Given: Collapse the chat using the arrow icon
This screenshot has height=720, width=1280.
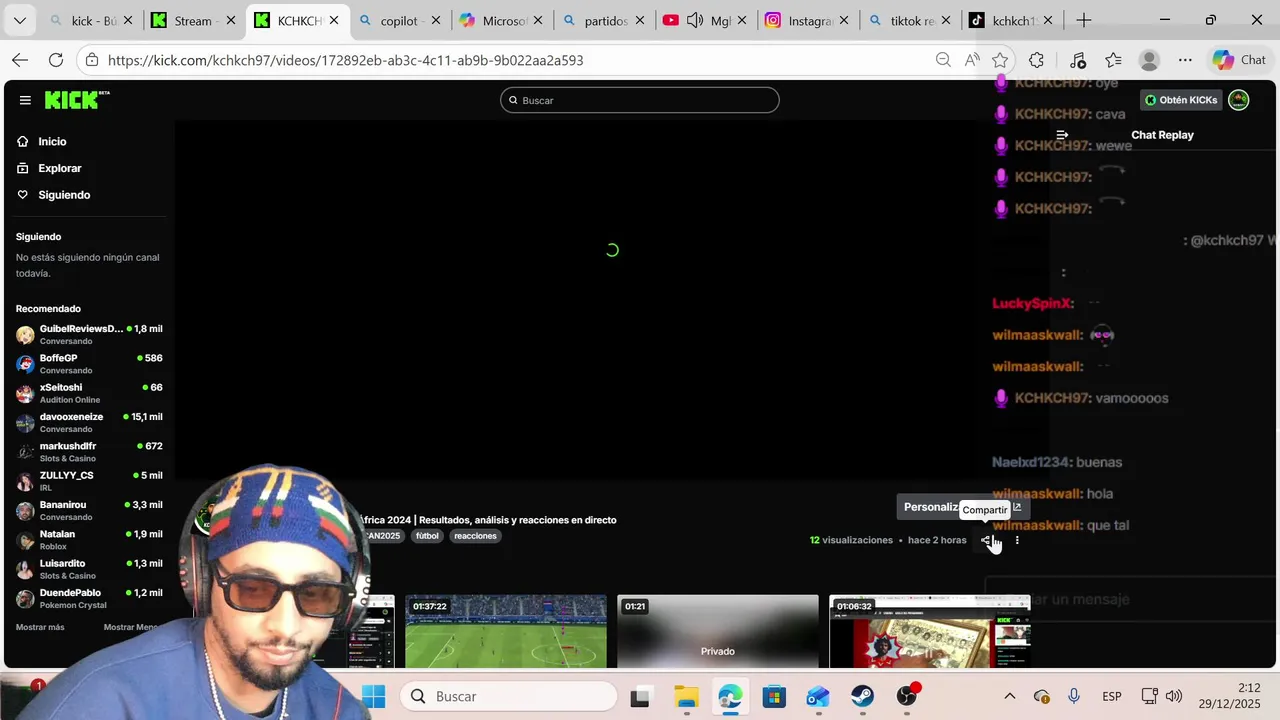Looking at the screenshot, I should (1062, 135).
